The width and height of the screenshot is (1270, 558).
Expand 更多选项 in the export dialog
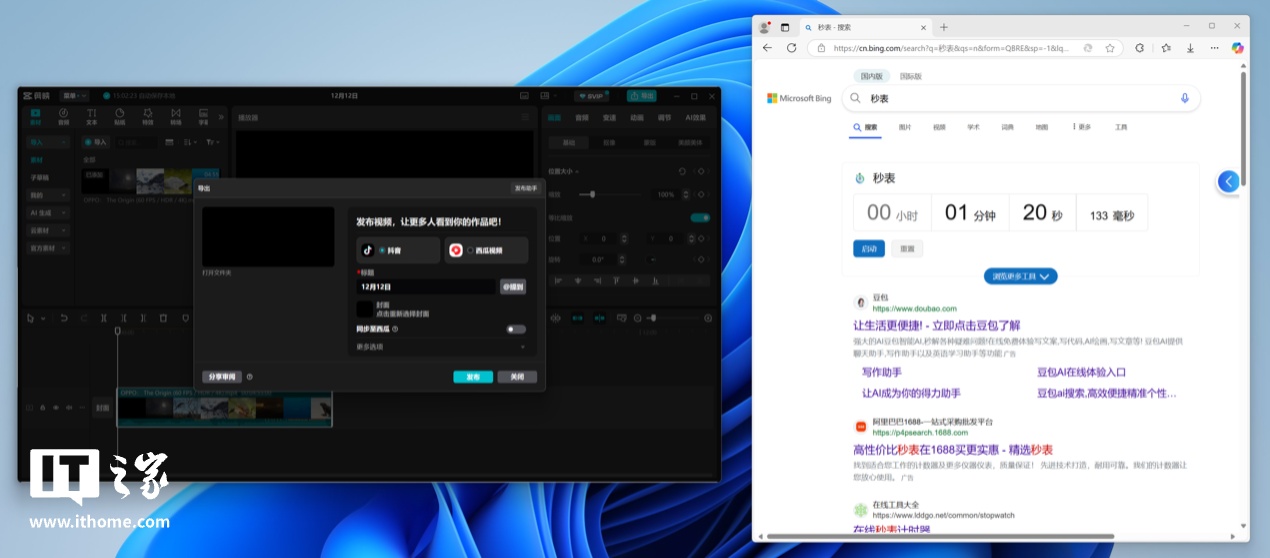tap(440, 347)
